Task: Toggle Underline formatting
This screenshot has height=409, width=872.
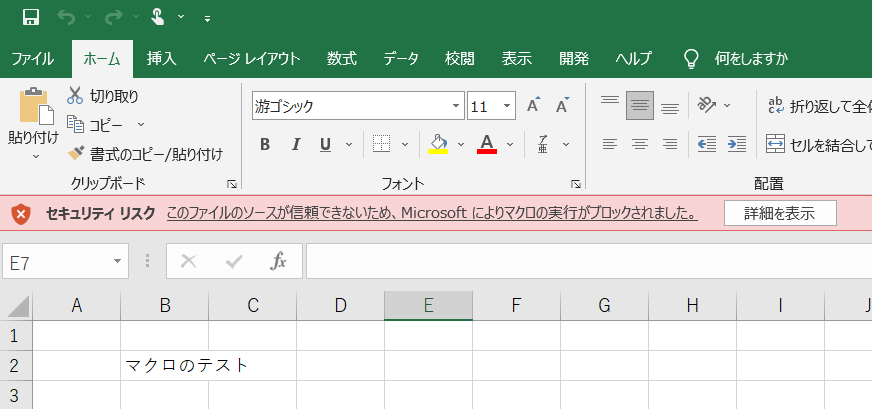Action: coord(325,145)
